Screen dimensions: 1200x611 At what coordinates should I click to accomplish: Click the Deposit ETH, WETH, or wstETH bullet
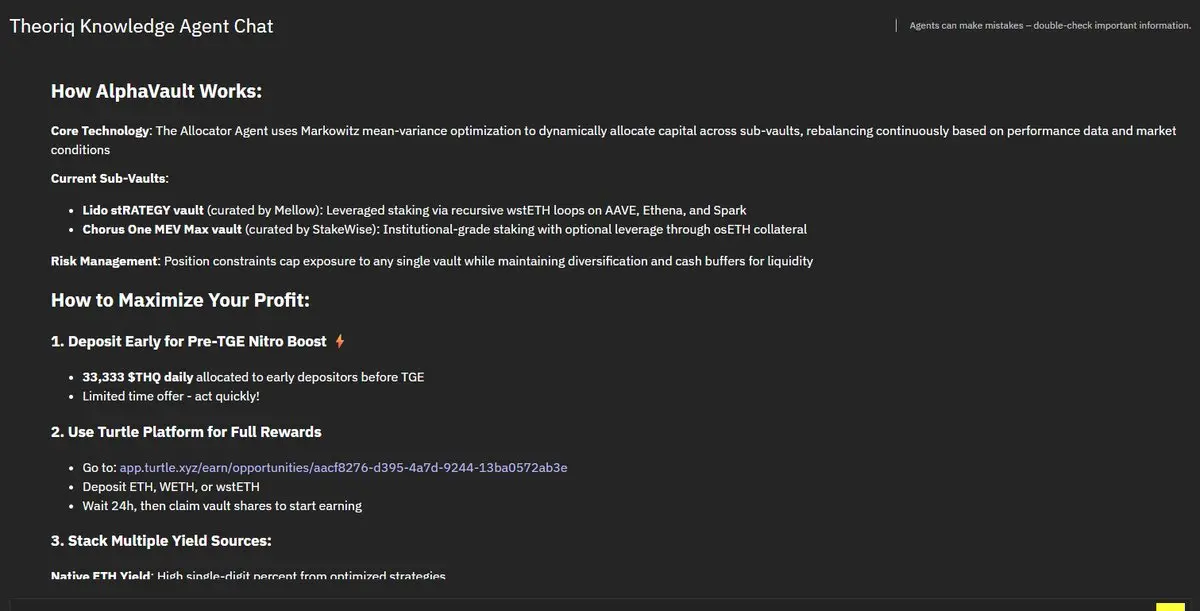(171, 486)
